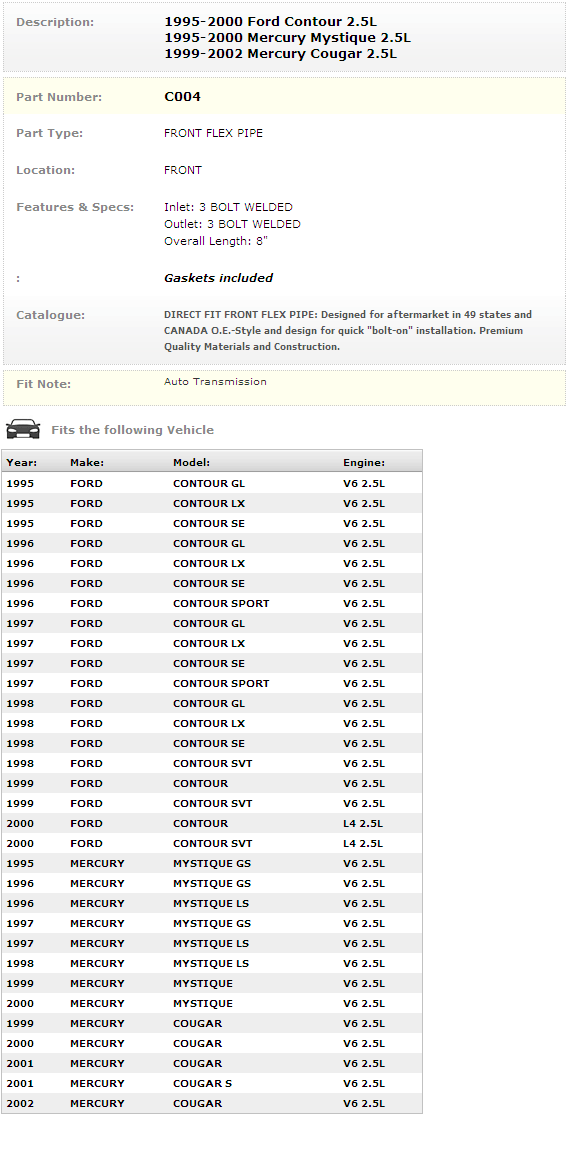Click the 2002 Mercury Cougar row
This screenshot has height=1149, width=570.
[212, 1104]
